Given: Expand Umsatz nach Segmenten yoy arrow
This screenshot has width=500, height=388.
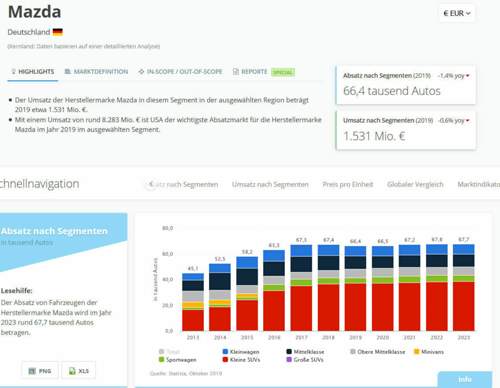Looking at the screenshot, I should 468,120.
